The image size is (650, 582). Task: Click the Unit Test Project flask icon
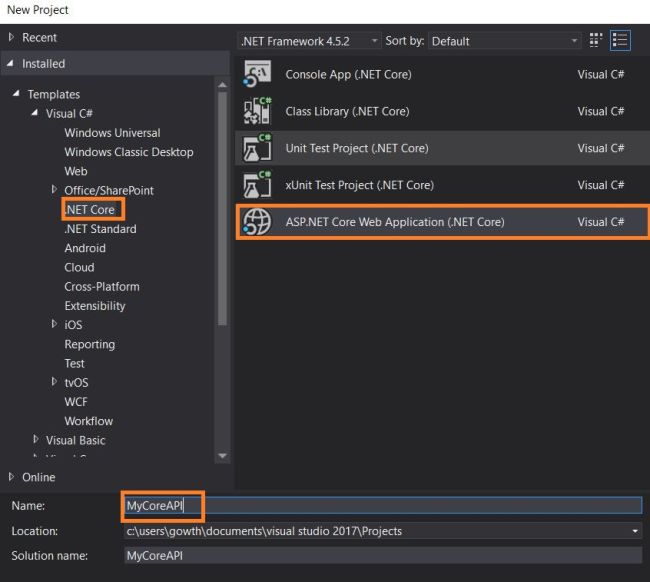257,148
